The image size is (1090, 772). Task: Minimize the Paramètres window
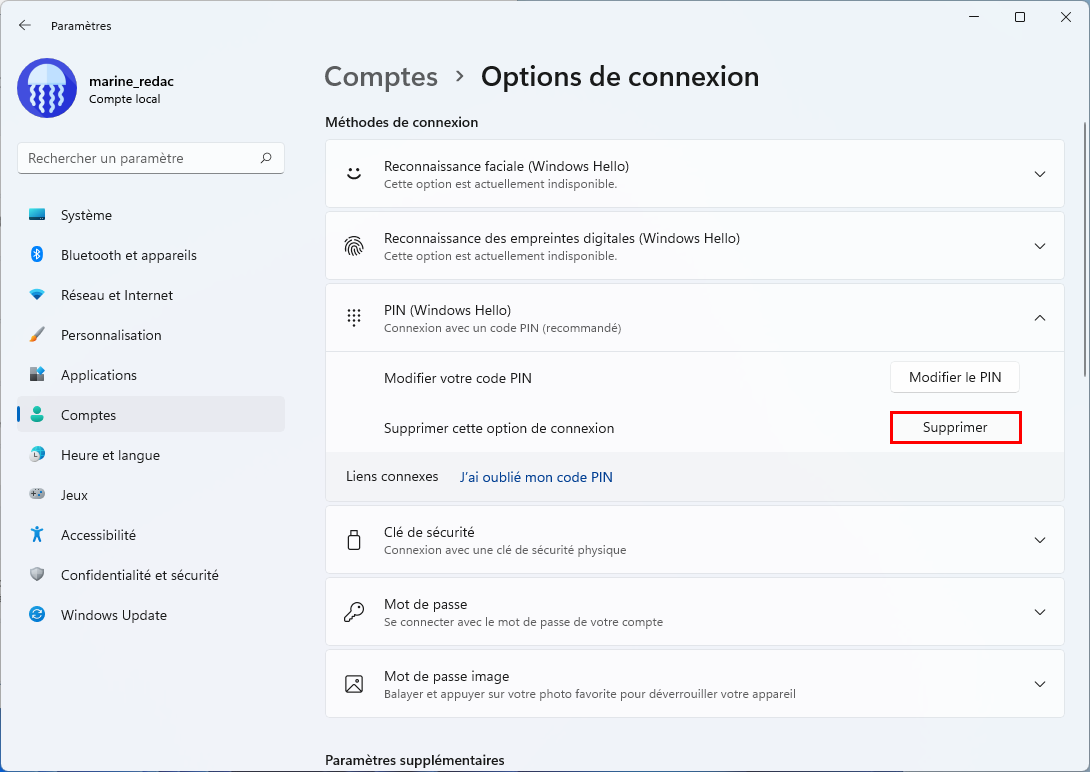coord(974,17)
